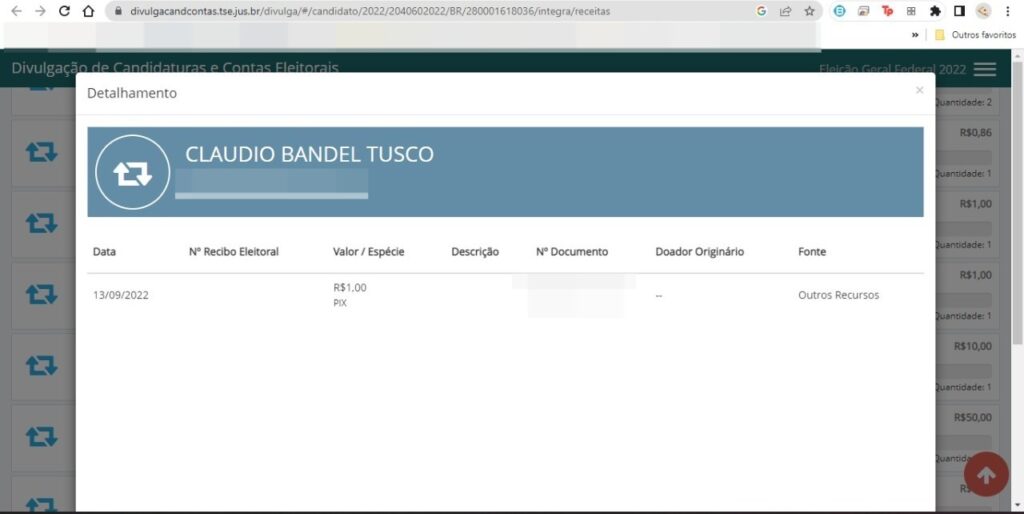1024x514 pixels.
Task: Click the red Tp extension icon
Action: (x=887, y=11)
